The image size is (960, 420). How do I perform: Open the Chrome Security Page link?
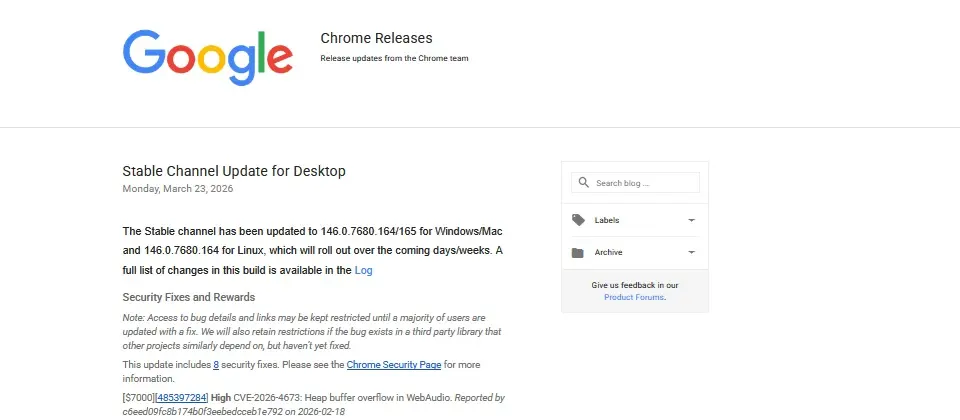coord(394,364)
